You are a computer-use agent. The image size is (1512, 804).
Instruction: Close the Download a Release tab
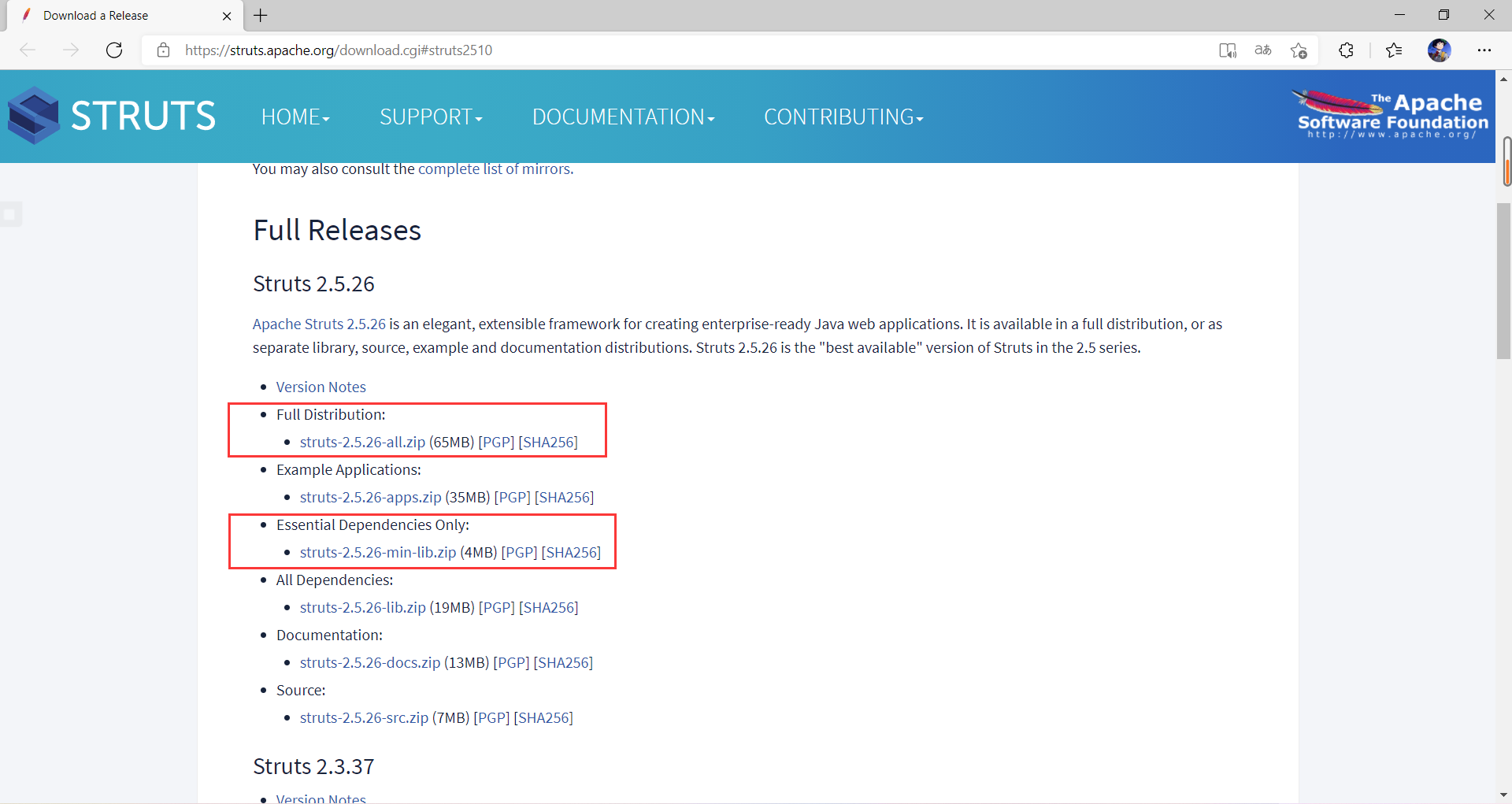[x=227, y=16]
